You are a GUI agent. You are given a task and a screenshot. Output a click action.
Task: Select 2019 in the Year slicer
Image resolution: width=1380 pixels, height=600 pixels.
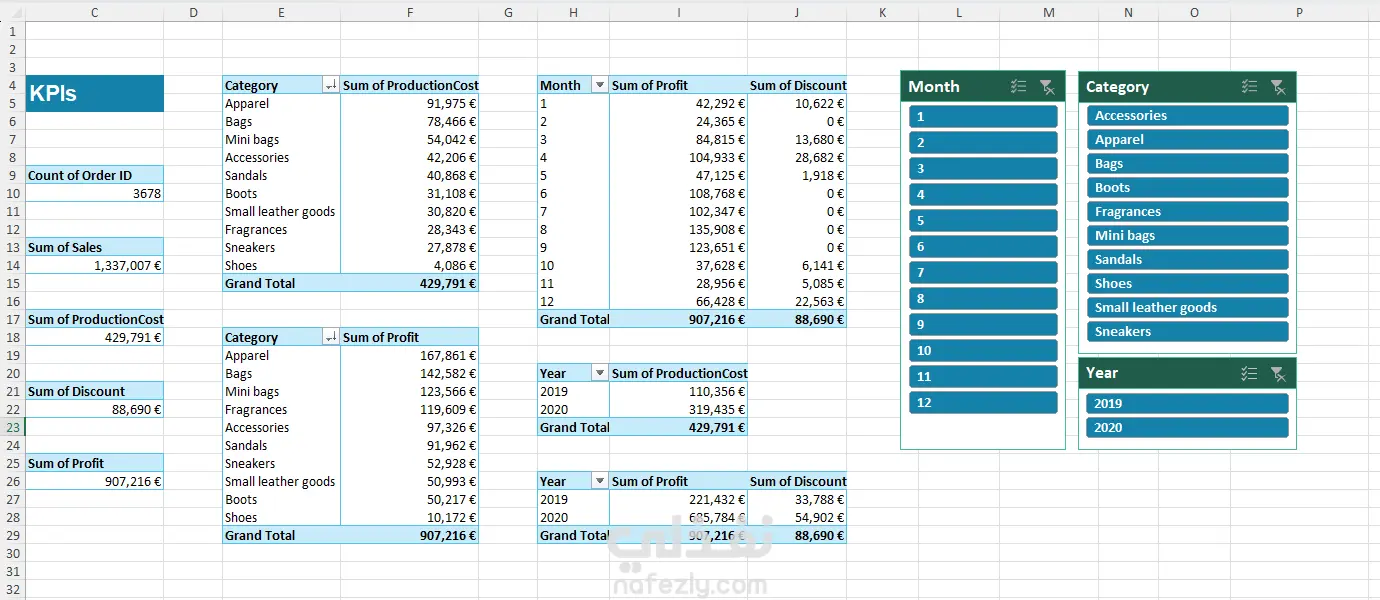coord(1187,403)
